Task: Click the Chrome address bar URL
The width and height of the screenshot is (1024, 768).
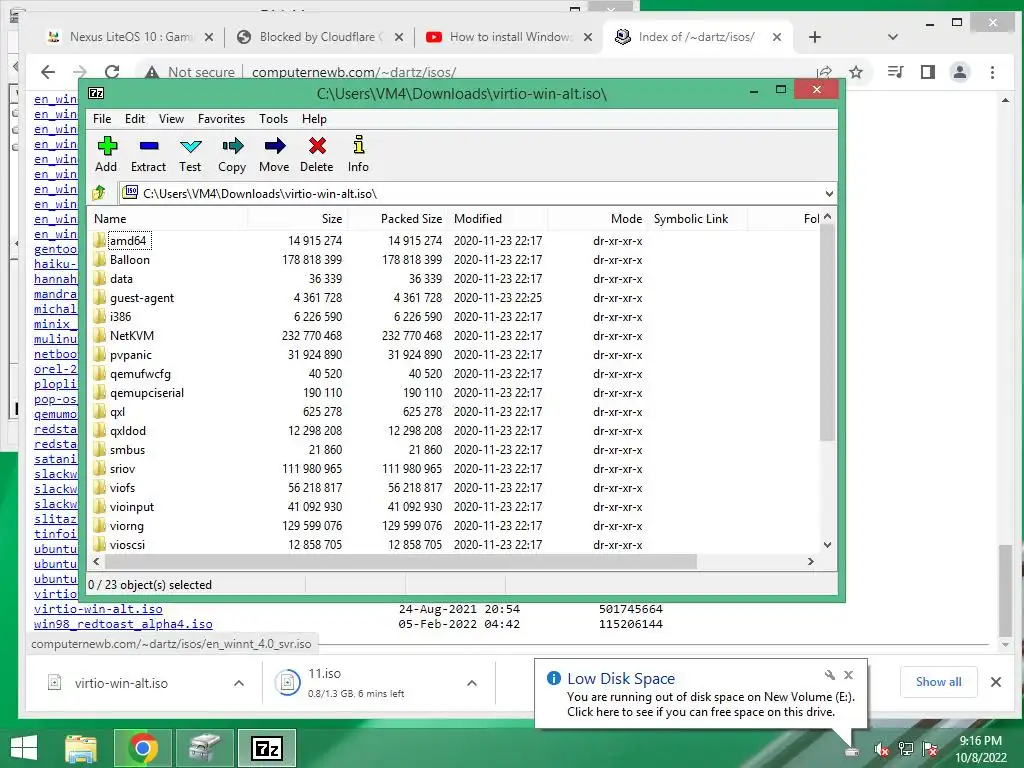Action: coord(354,72)
